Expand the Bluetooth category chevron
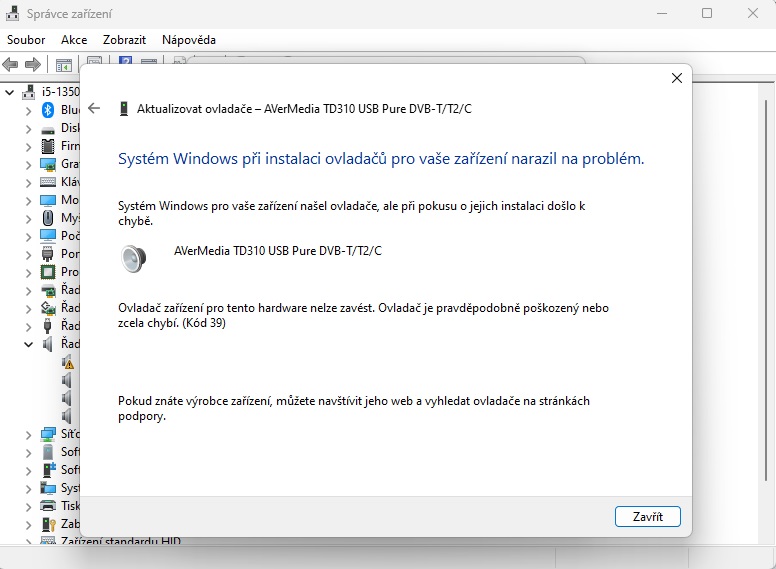 [28, 110]
